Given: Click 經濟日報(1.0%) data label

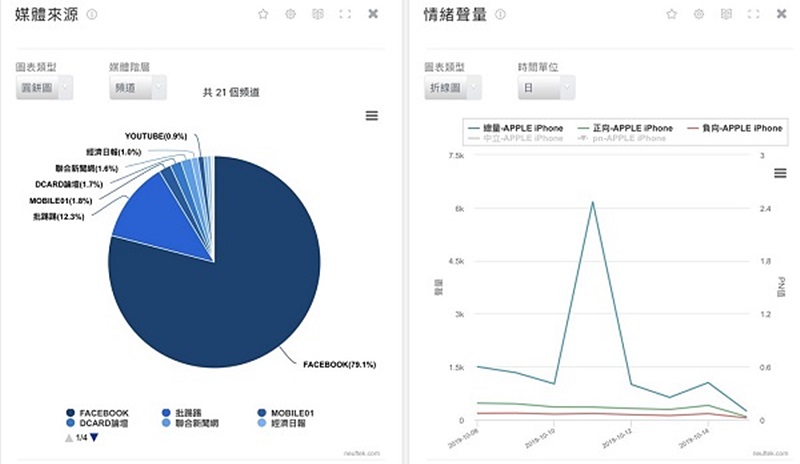Looking at the screenshot, I should pyautogui.click(x=114, y=152).
